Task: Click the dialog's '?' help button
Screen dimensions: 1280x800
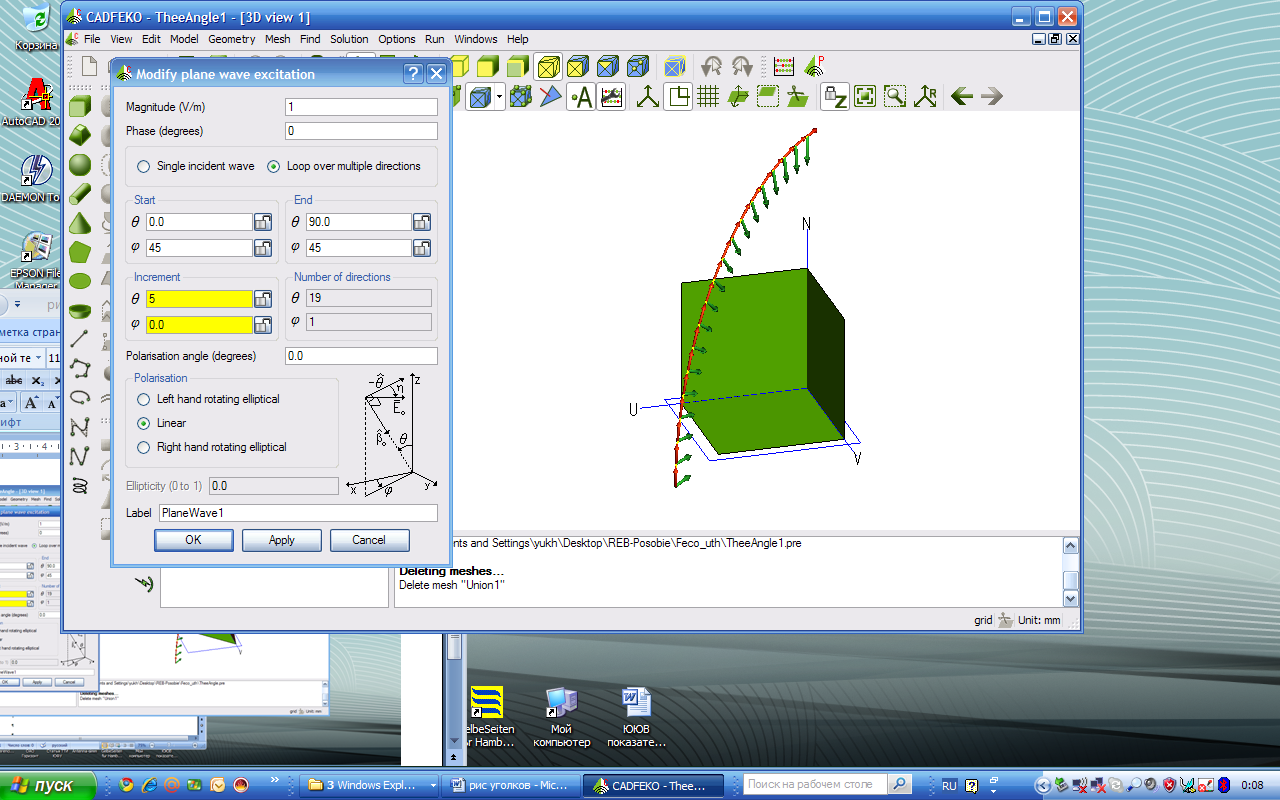Action: (x=413, y=74)
